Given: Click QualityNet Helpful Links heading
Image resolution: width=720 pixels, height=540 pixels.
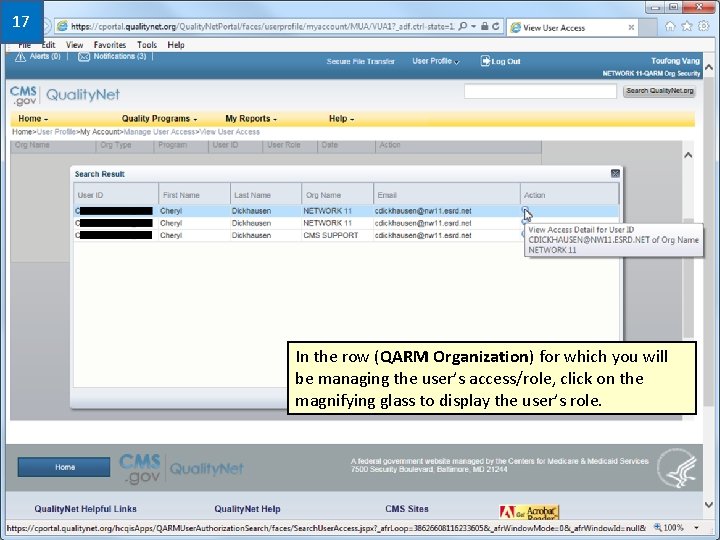Looking at the screenshot, I should (x=85, y=509).
